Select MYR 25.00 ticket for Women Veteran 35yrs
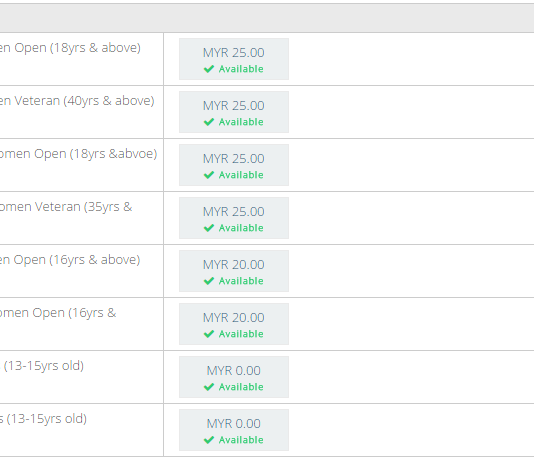This screenshot has height=460, width=534. point(234,218)
